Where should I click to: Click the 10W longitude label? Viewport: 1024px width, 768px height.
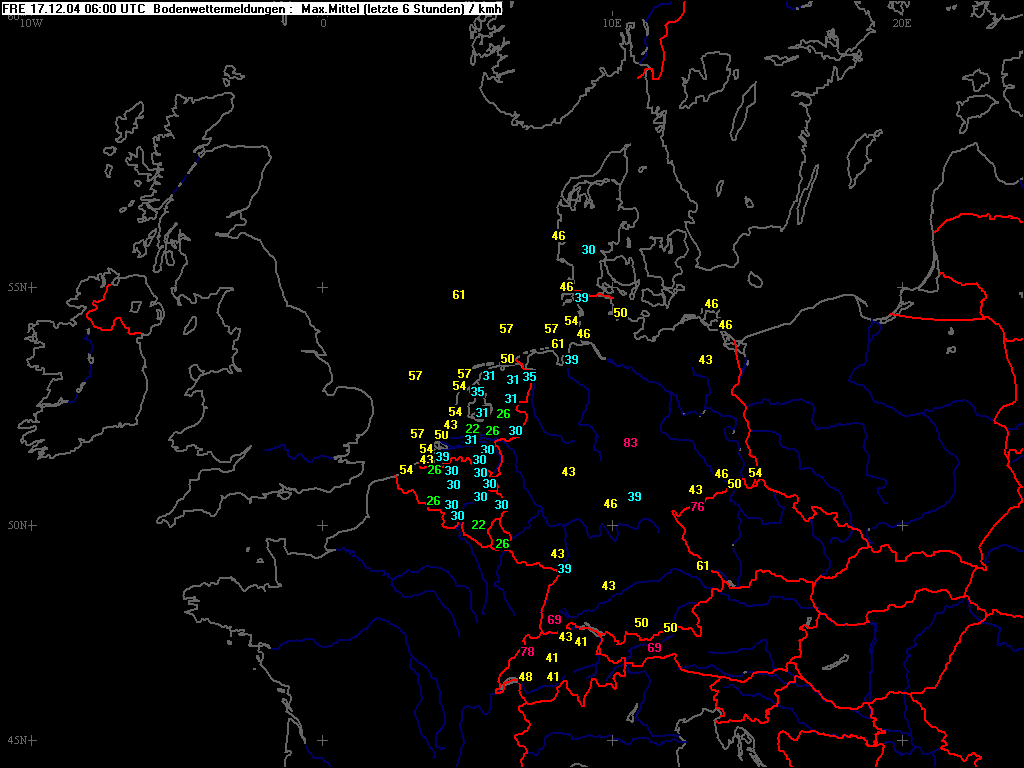(x=31, y=23)
